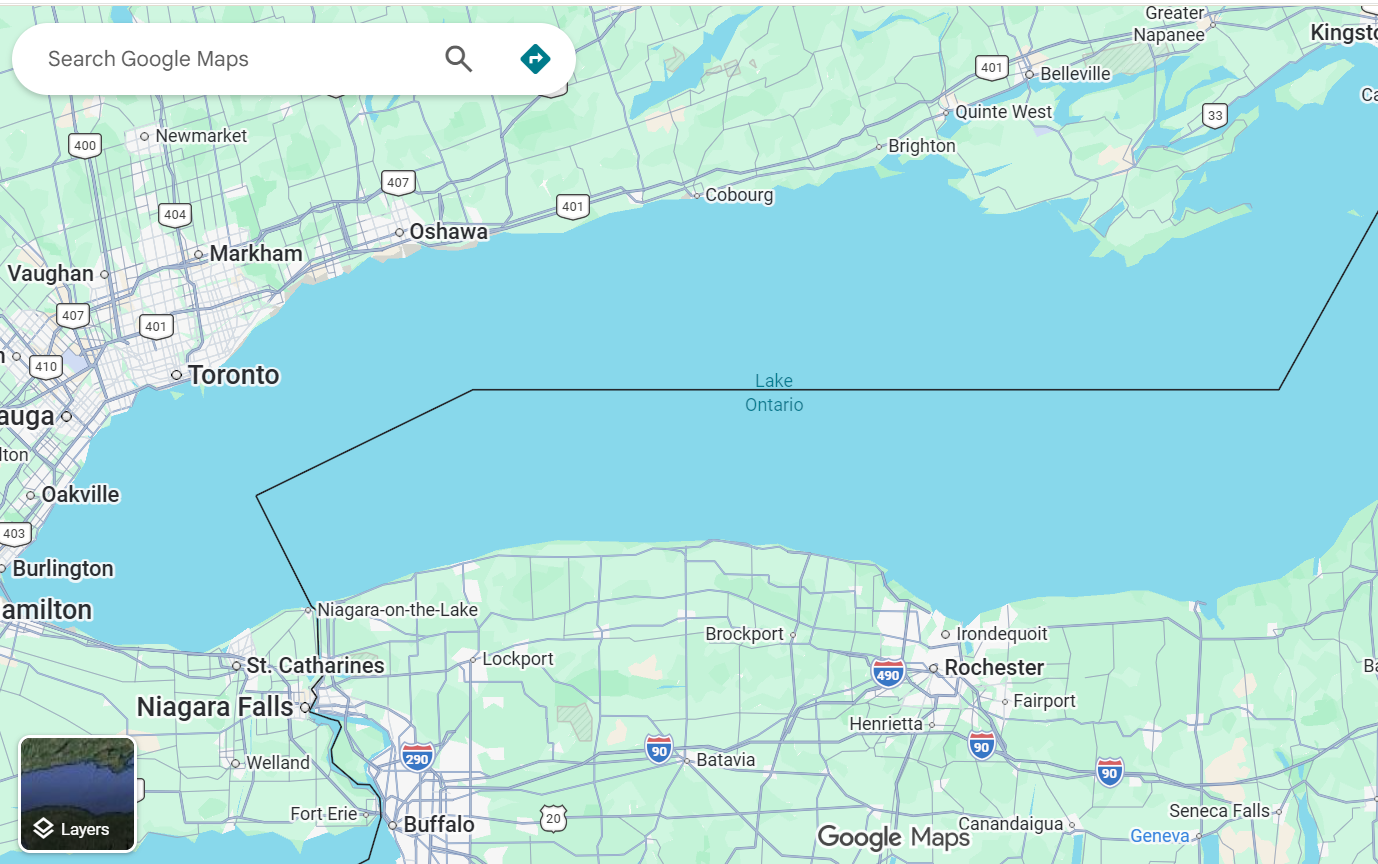Select the Oakville town label

[80, 495]
